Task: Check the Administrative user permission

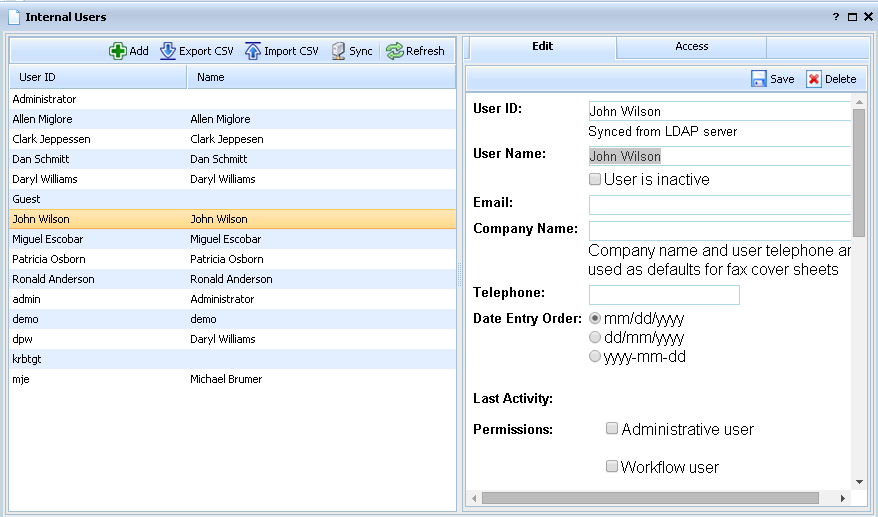Action: point(612,429)
